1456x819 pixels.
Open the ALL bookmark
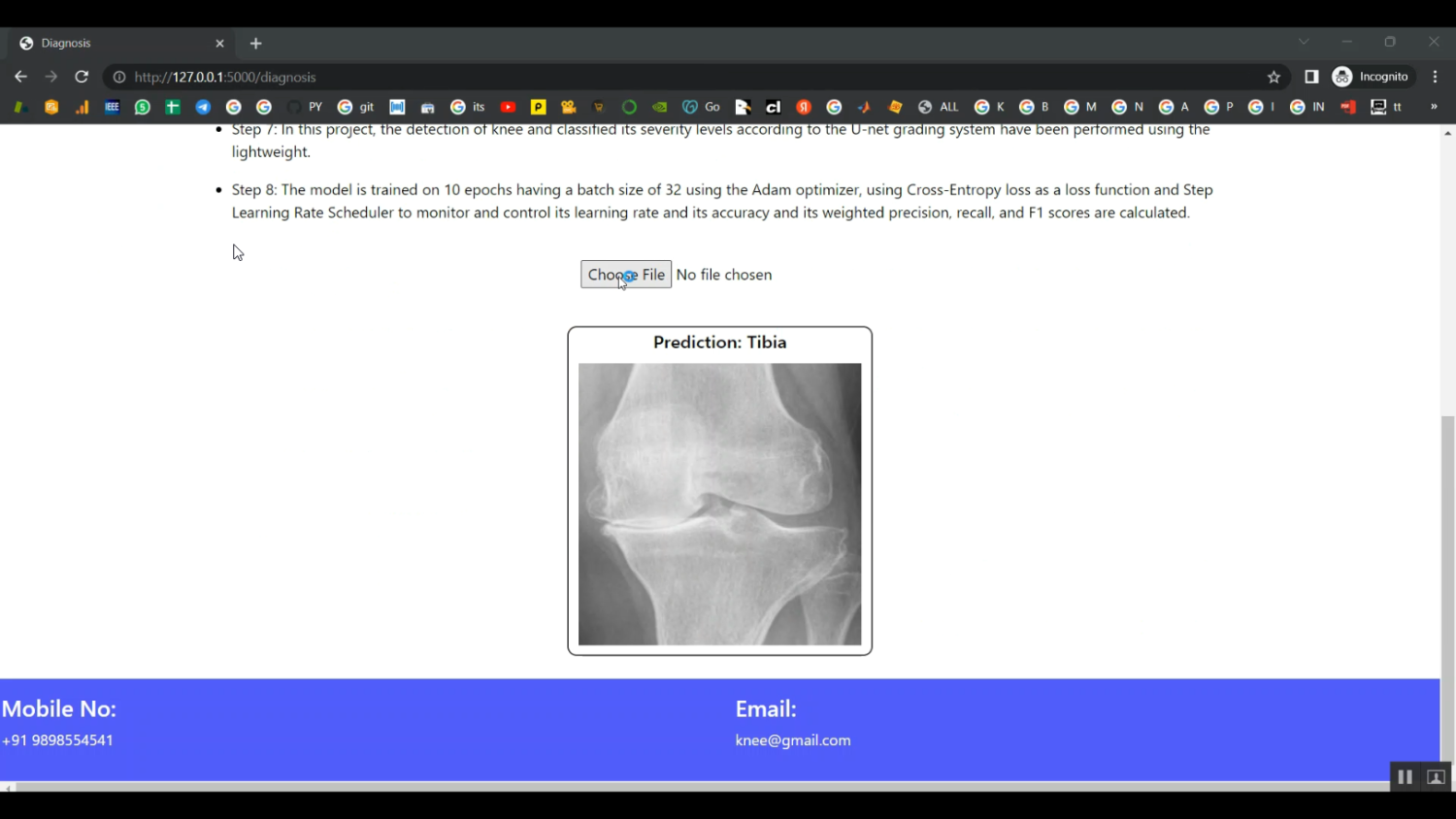click(x=939, y=107)
